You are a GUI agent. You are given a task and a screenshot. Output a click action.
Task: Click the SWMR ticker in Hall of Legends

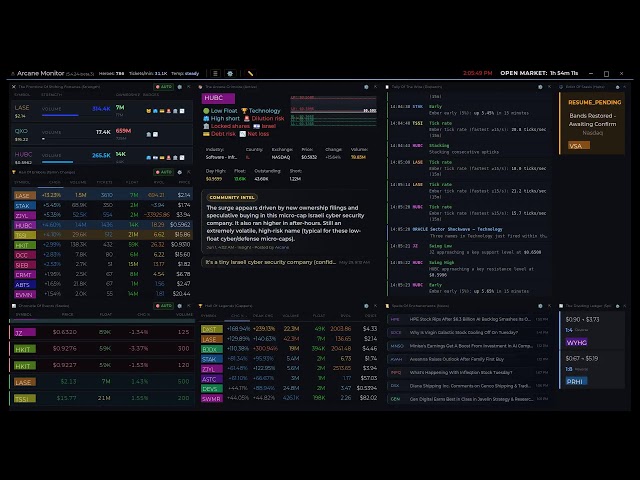[212, 399]
